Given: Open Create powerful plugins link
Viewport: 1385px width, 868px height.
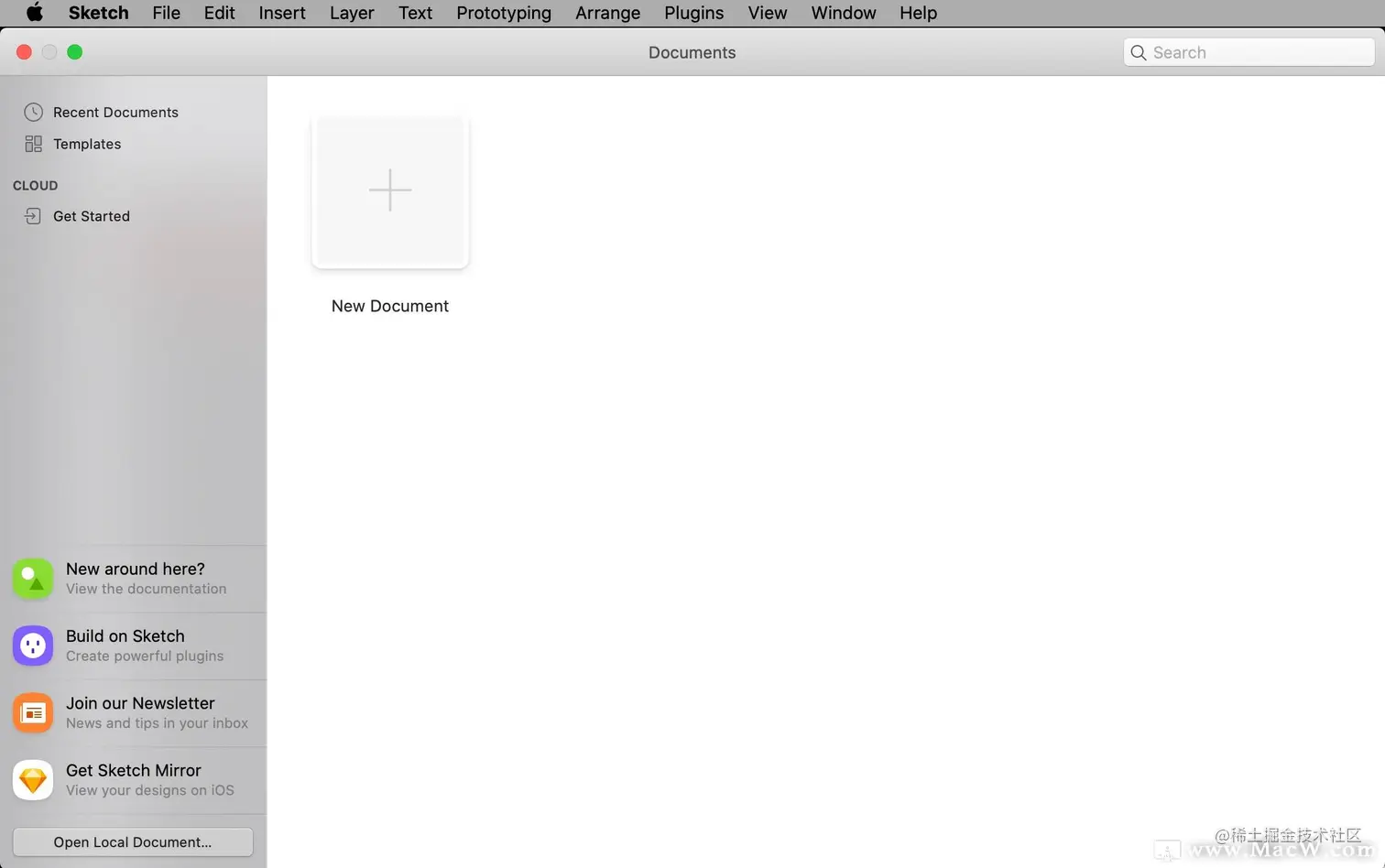Looking at the screenshot, I should point(145,656).
